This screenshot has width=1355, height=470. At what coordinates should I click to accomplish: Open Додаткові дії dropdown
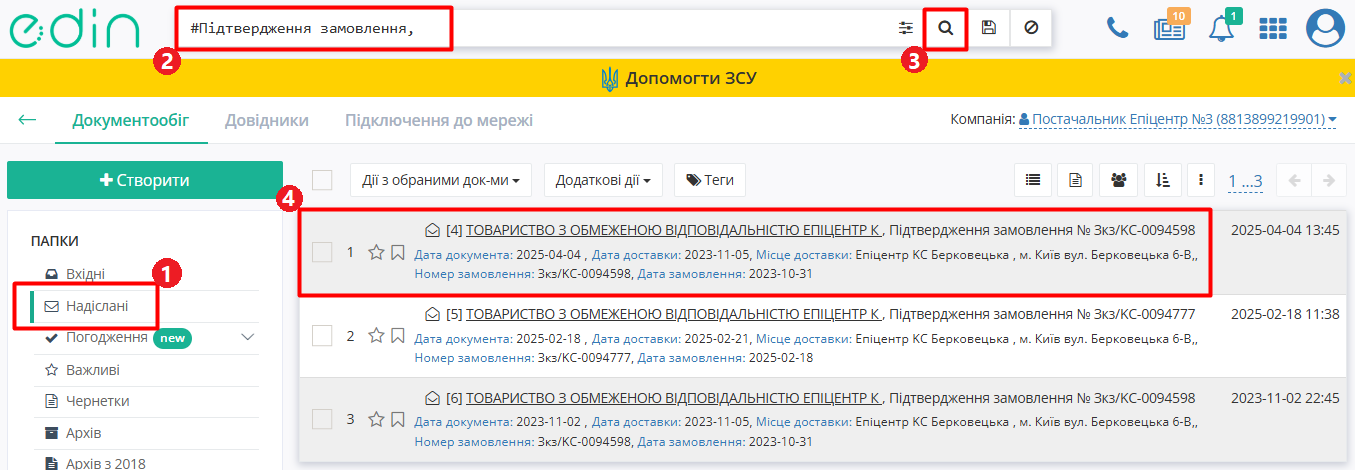pyautogui.click(x=603, y=181)
